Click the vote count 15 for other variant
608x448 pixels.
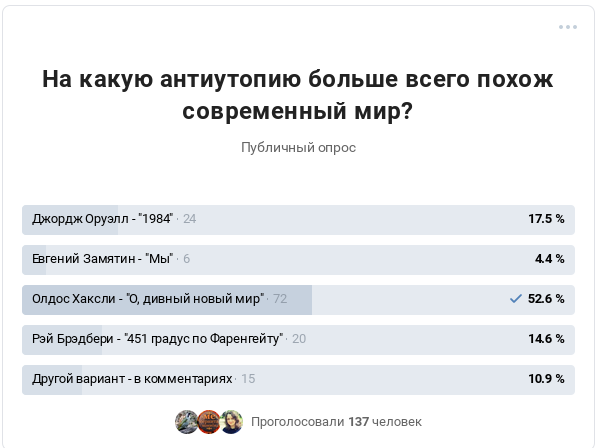[x=248, y=379]
